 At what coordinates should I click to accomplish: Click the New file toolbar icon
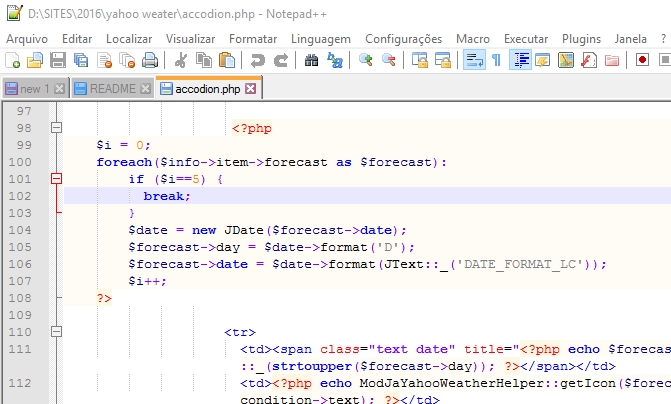(14, 61)
